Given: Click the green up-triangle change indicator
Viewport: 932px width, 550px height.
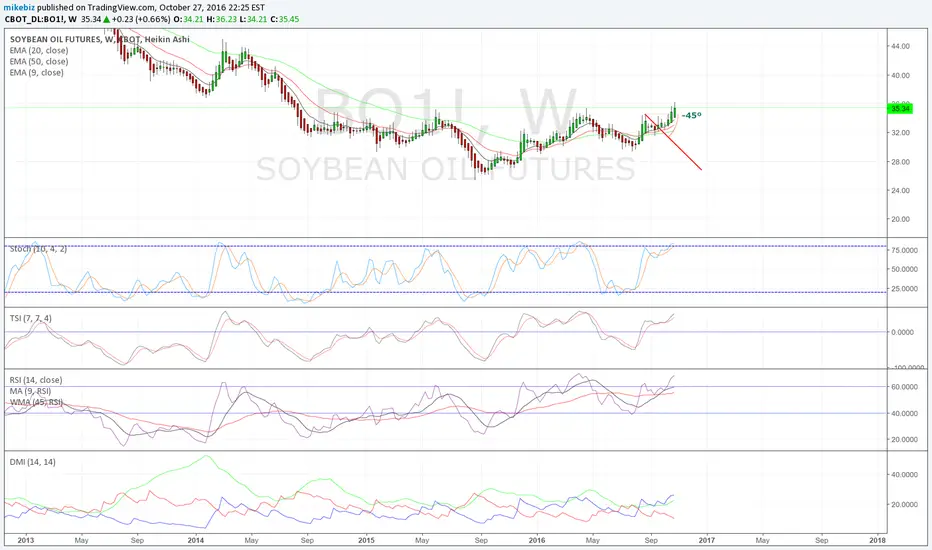Looking at the screenshot, I should [106, 19].
